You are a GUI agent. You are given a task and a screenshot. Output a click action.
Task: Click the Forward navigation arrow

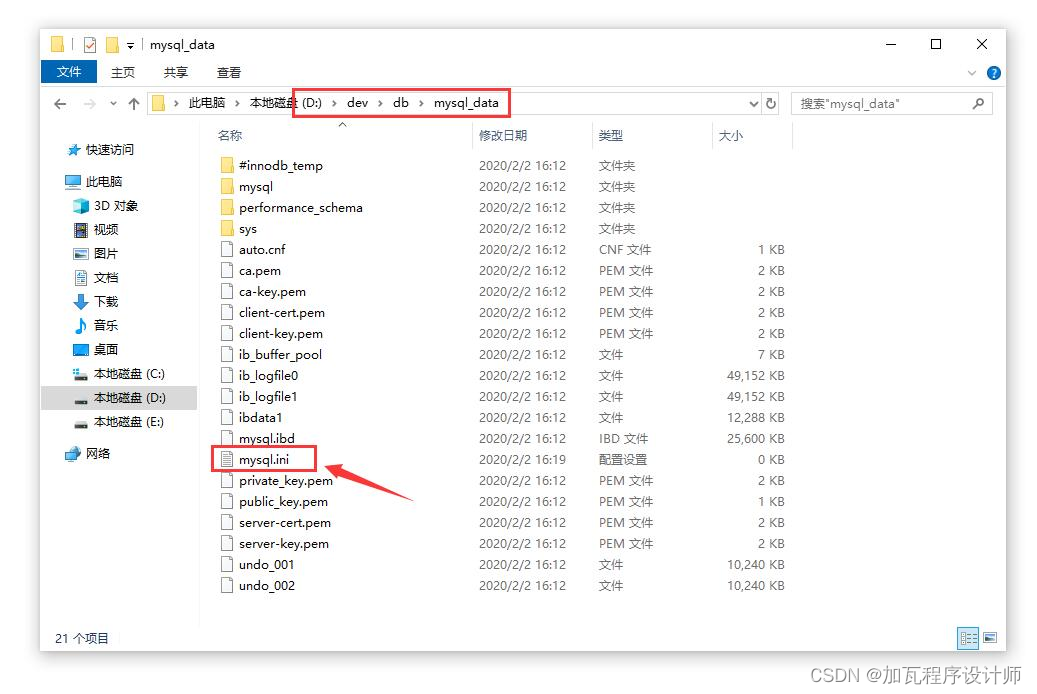(89, 104)
